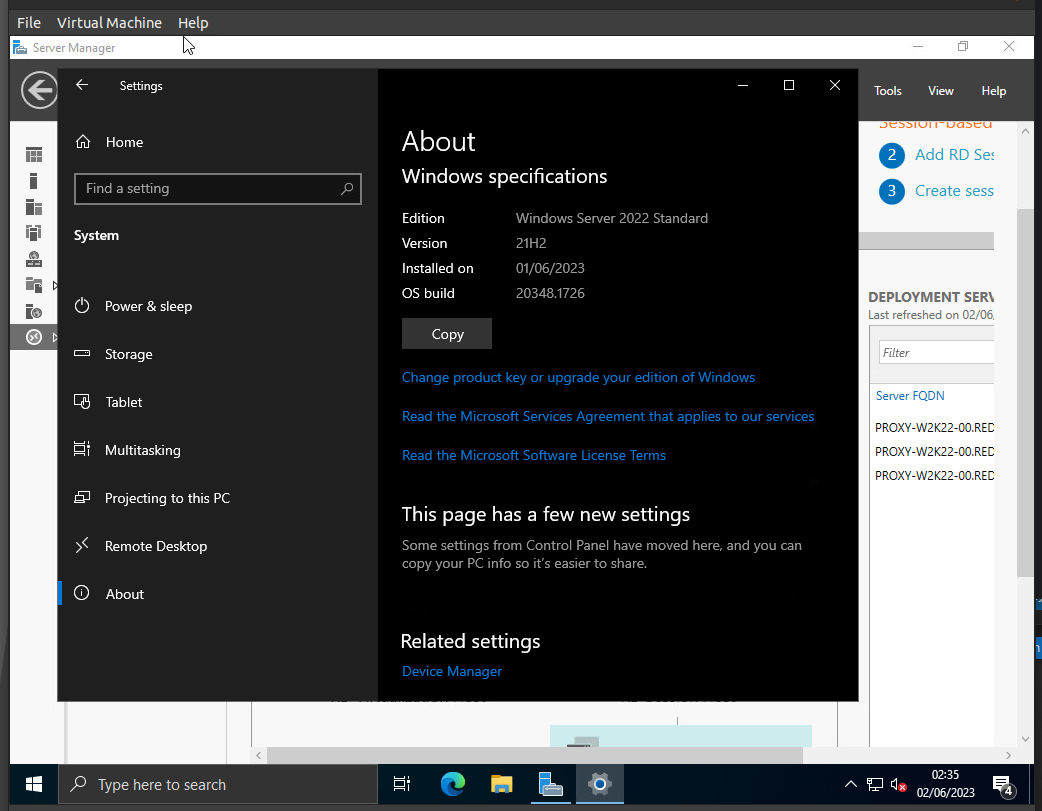
Task: Open clock showing 02:35 on taskbar
Action: point(945,784)
